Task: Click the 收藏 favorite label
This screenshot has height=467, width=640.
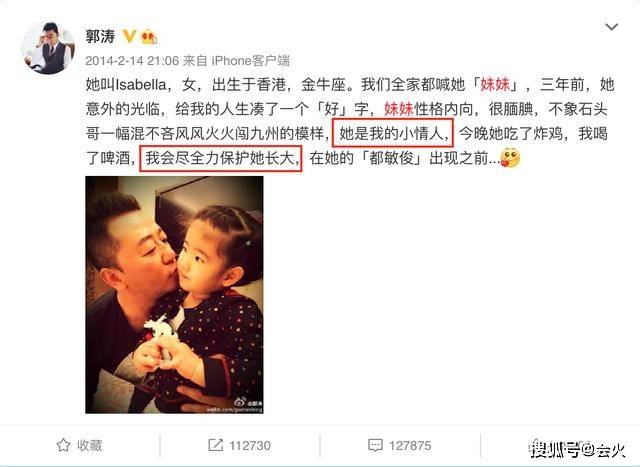Action: point(89,445)
